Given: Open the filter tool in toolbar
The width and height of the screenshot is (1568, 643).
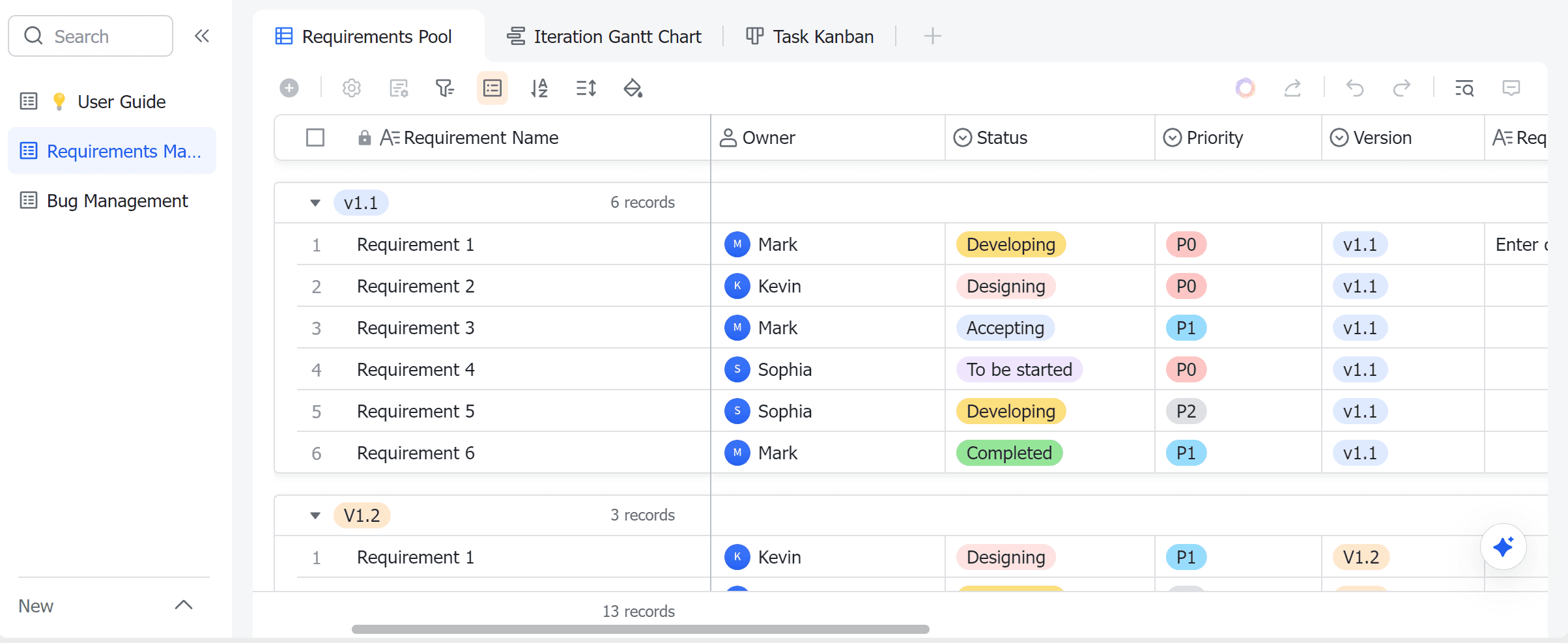Looking at the screenshot, I should pyautogui.click(x=445, y=88).
